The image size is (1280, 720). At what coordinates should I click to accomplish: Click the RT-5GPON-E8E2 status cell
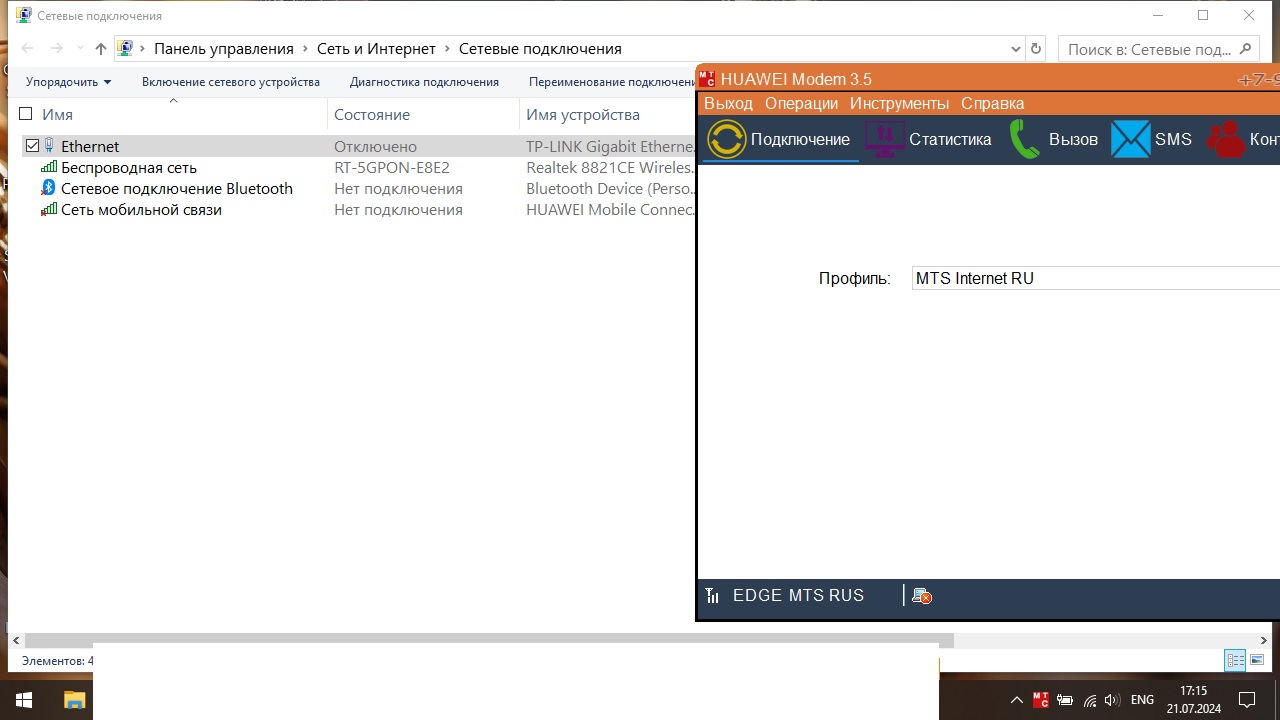(392, 167)
